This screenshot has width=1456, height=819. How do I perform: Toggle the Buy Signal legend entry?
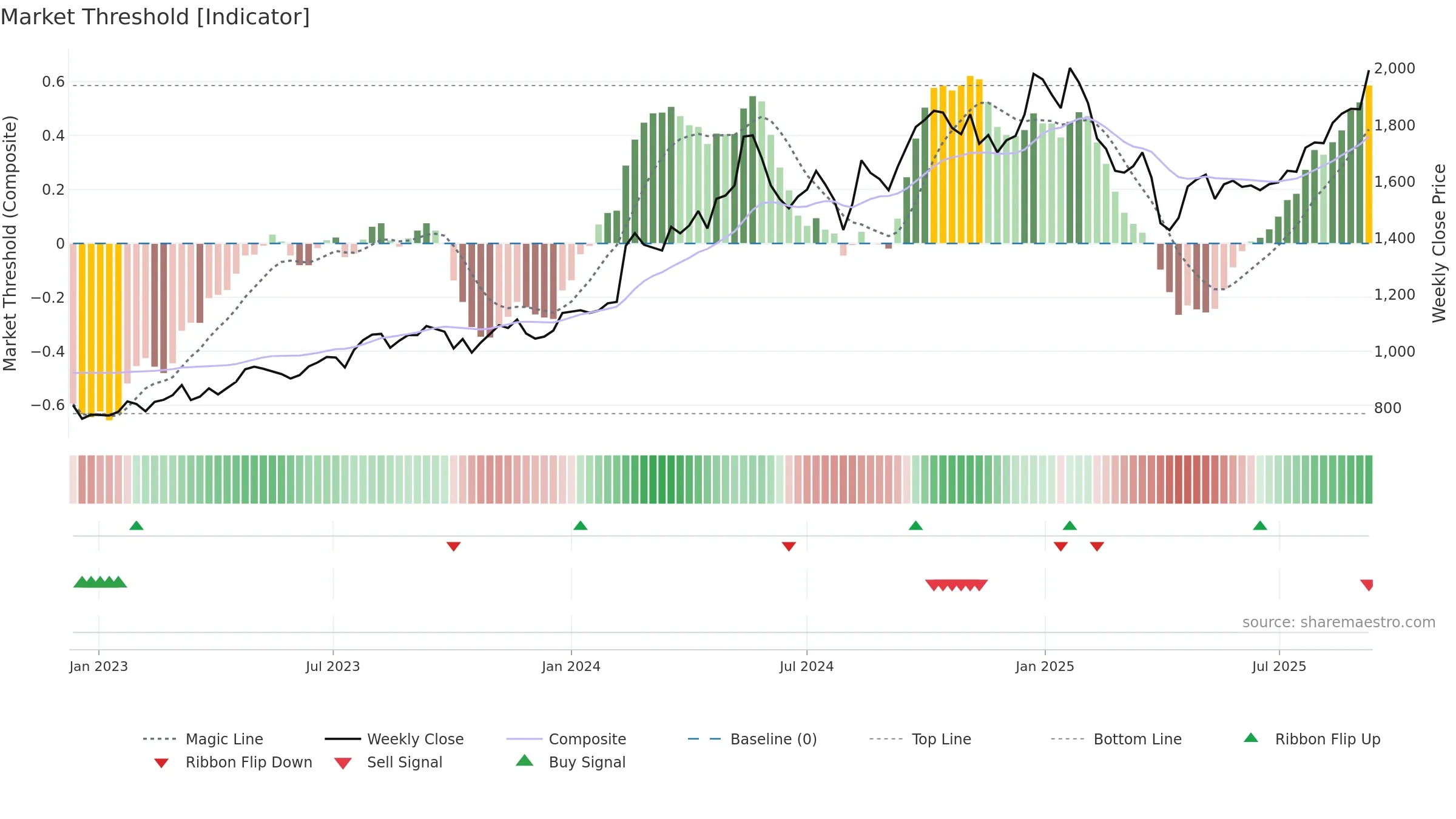(570, 762)
